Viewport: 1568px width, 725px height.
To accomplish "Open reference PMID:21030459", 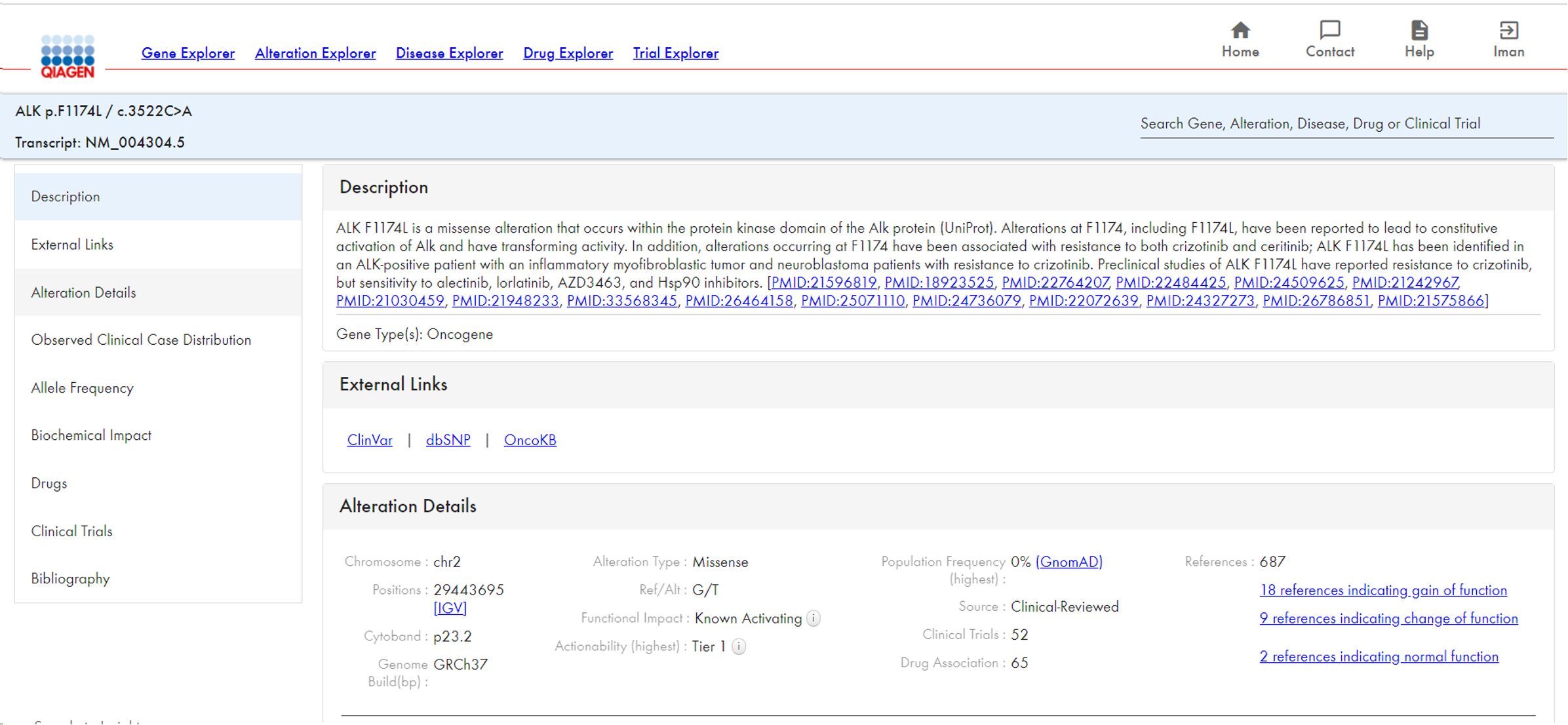I will coord(390,301).
